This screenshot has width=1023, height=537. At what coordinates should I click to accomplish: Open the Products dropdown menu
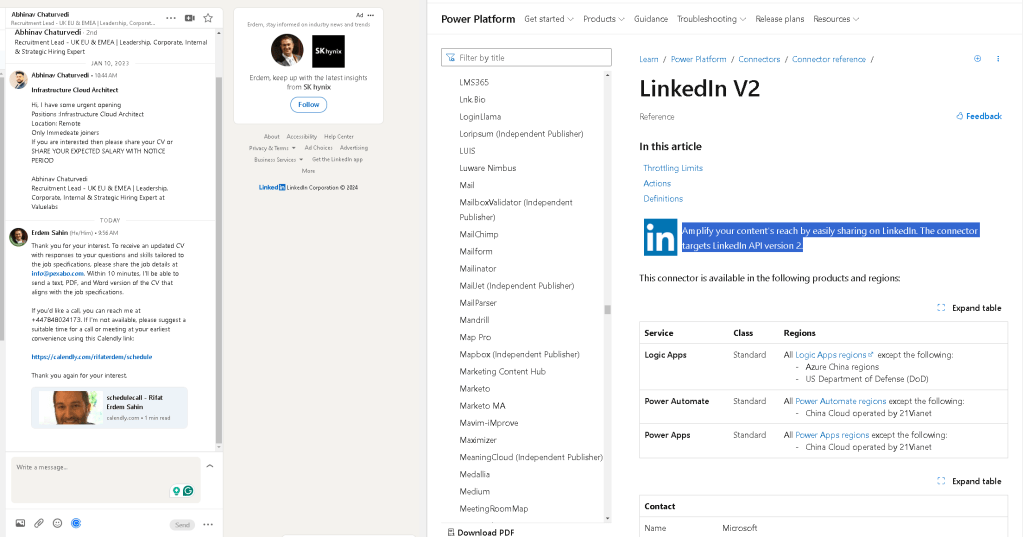tap(603, 19)
